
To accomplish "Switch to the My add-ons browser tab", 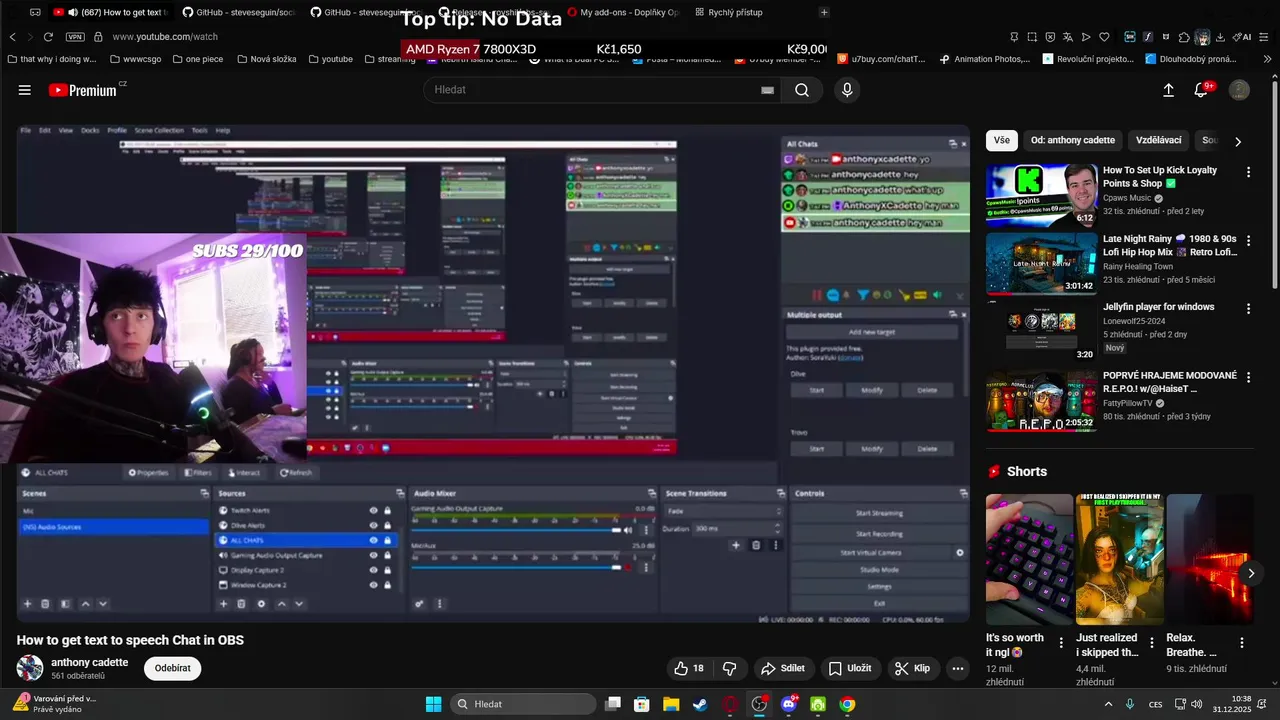I will tap(623, 12).
